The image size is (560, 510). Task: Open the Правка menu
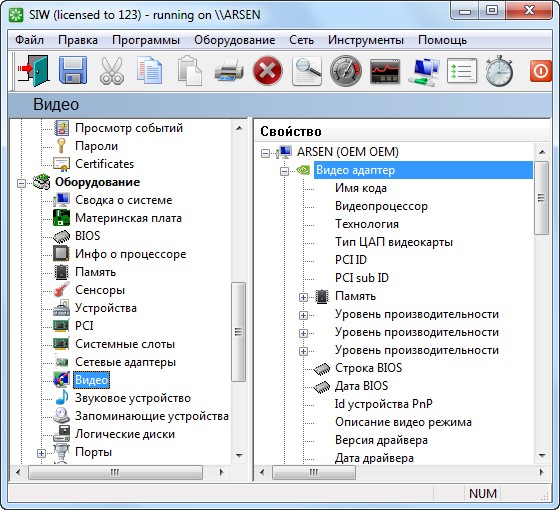click(78, 40)
